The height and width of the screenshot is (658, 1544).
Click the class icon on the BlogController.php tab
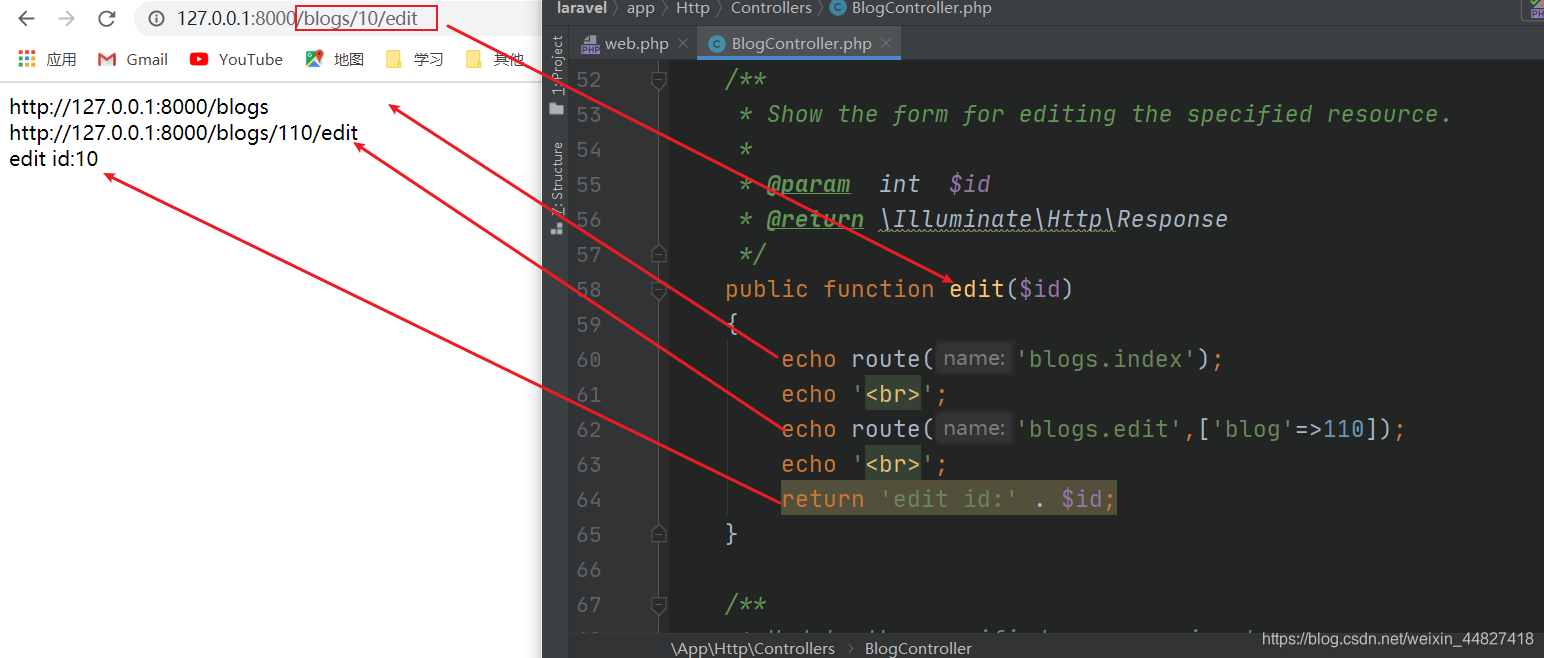716,44
